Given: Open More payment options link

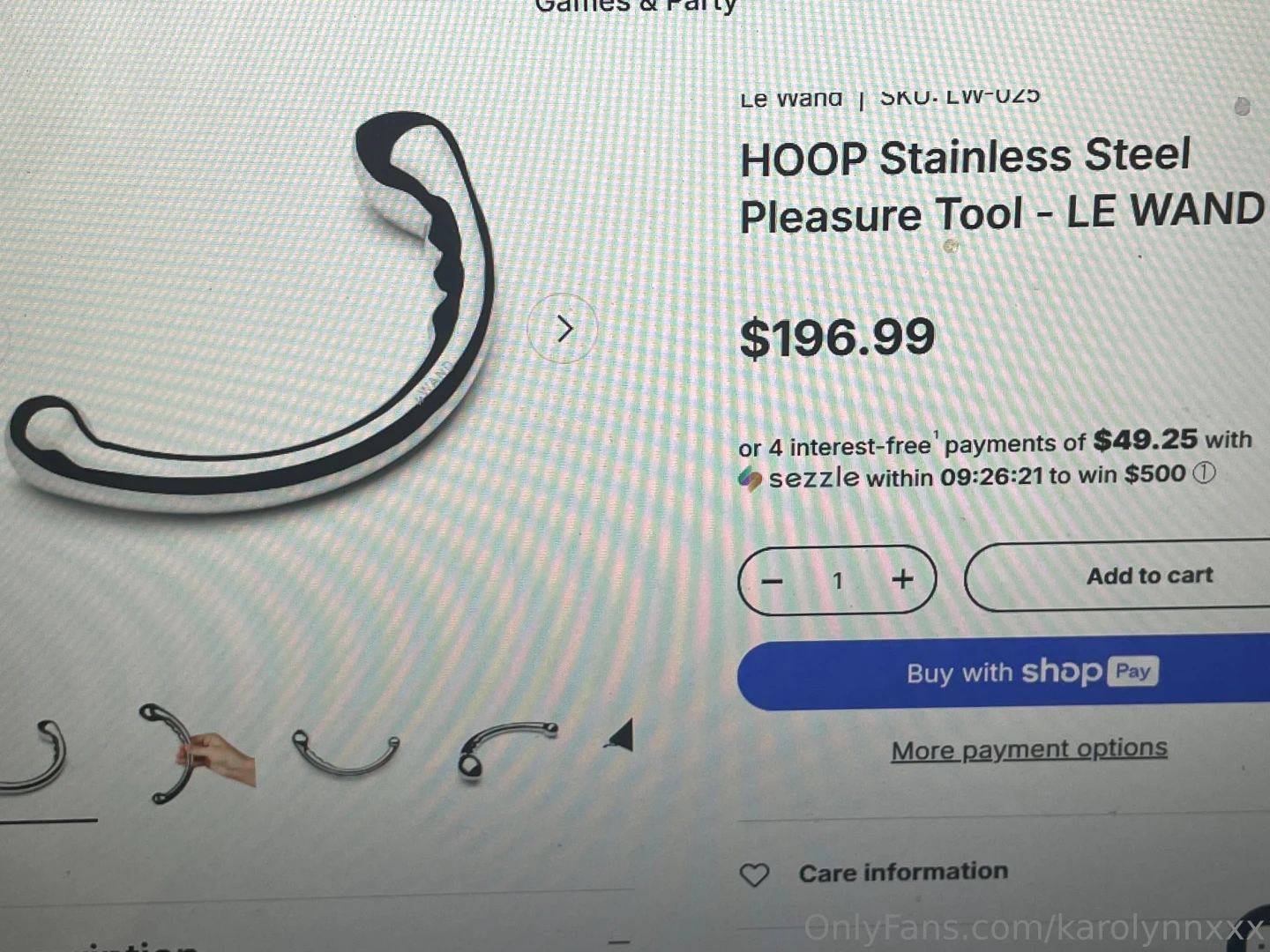Looking at the screenshot, I should coord(1029,749).
